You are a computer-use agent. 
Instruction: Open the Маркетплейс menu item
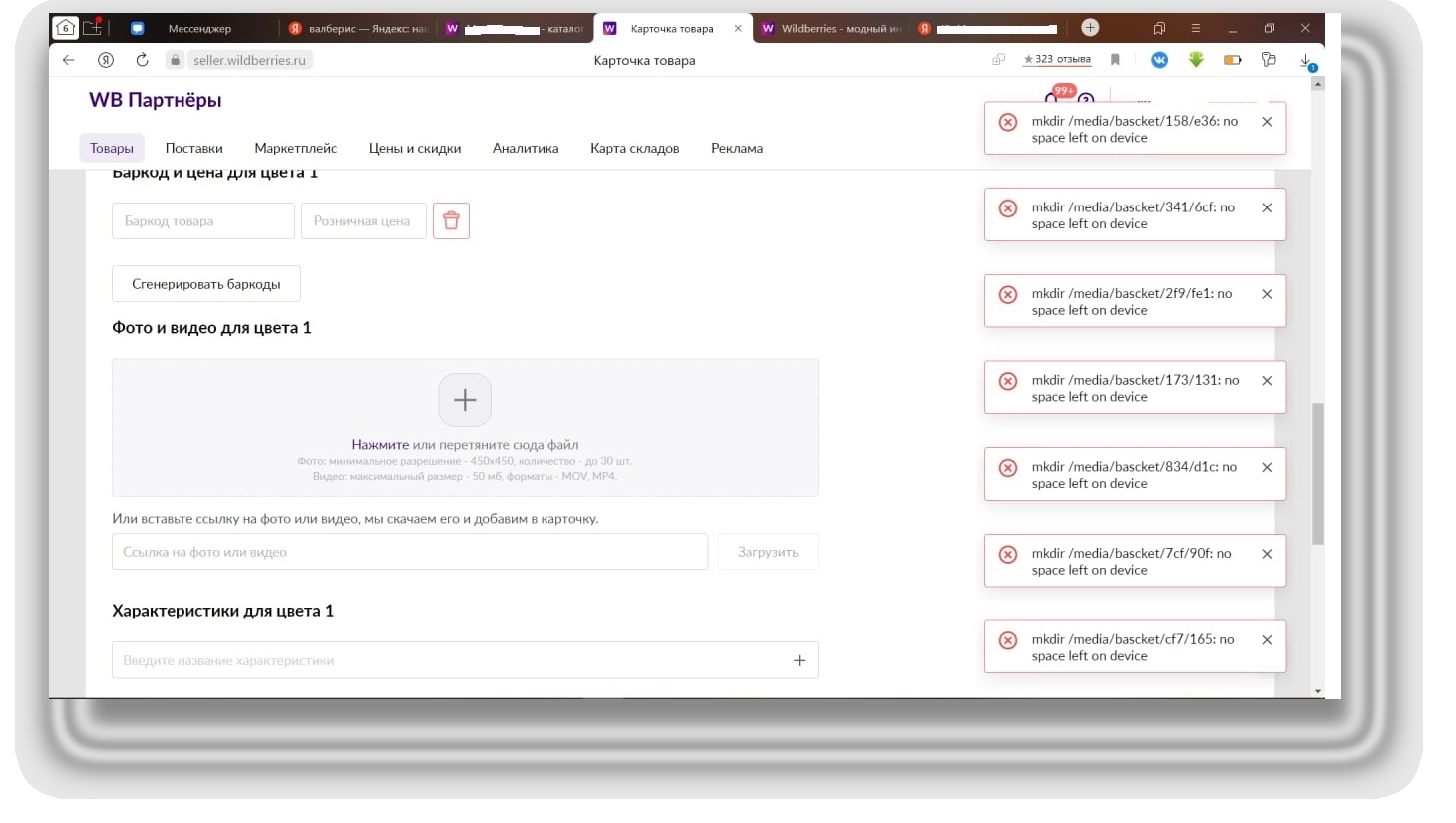pyautogui.click(x=296, y=148)
